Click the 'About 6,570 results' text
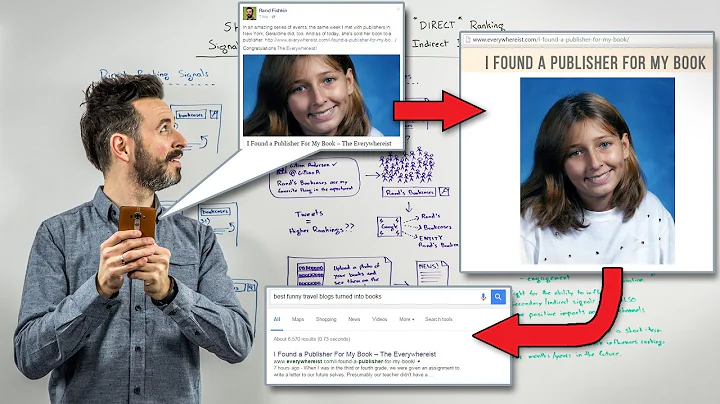 point(312,339)
